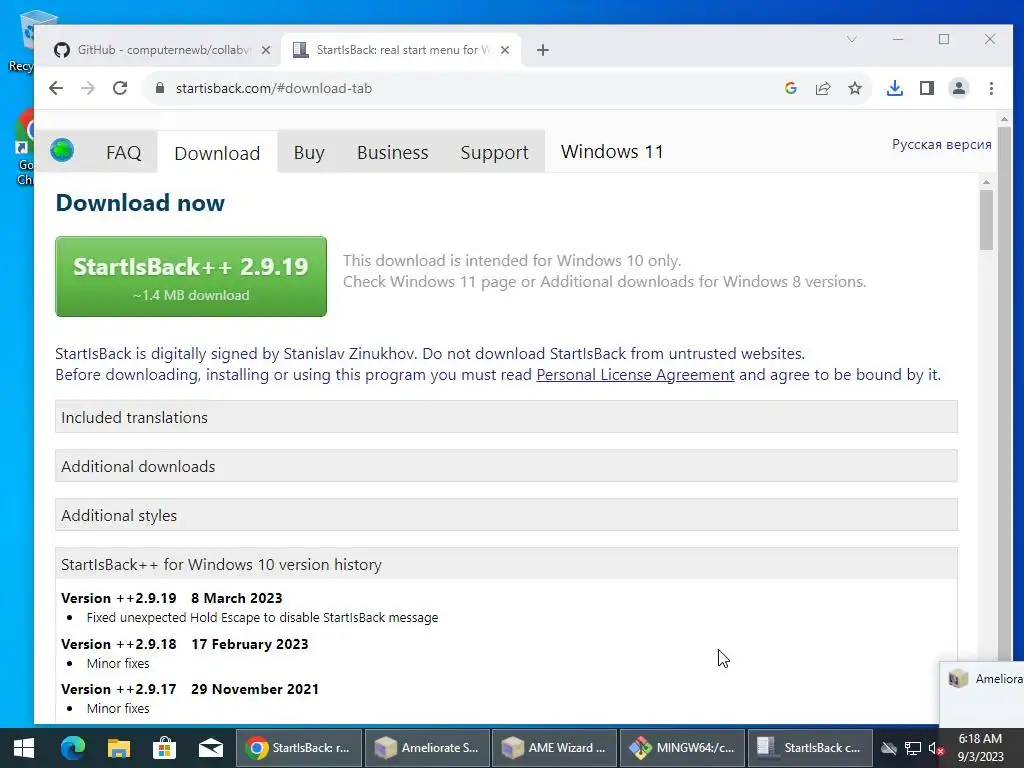This screenshot has height=768, width=1024.
Task: Open the Download tab
Action: tap(217, 153)
